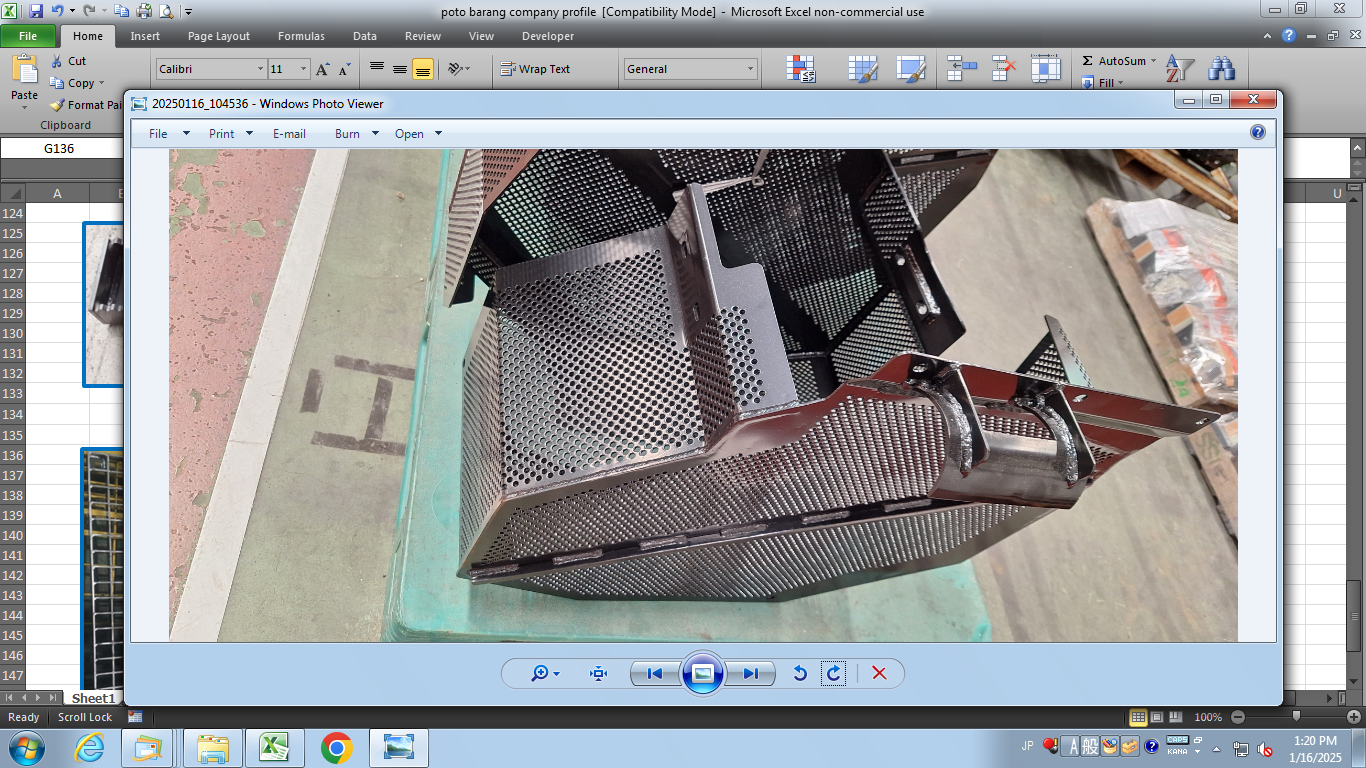Go to previous photo in Photo Viewer
The height and width of the screenshot is (768, 1366).
click(655, 674)
